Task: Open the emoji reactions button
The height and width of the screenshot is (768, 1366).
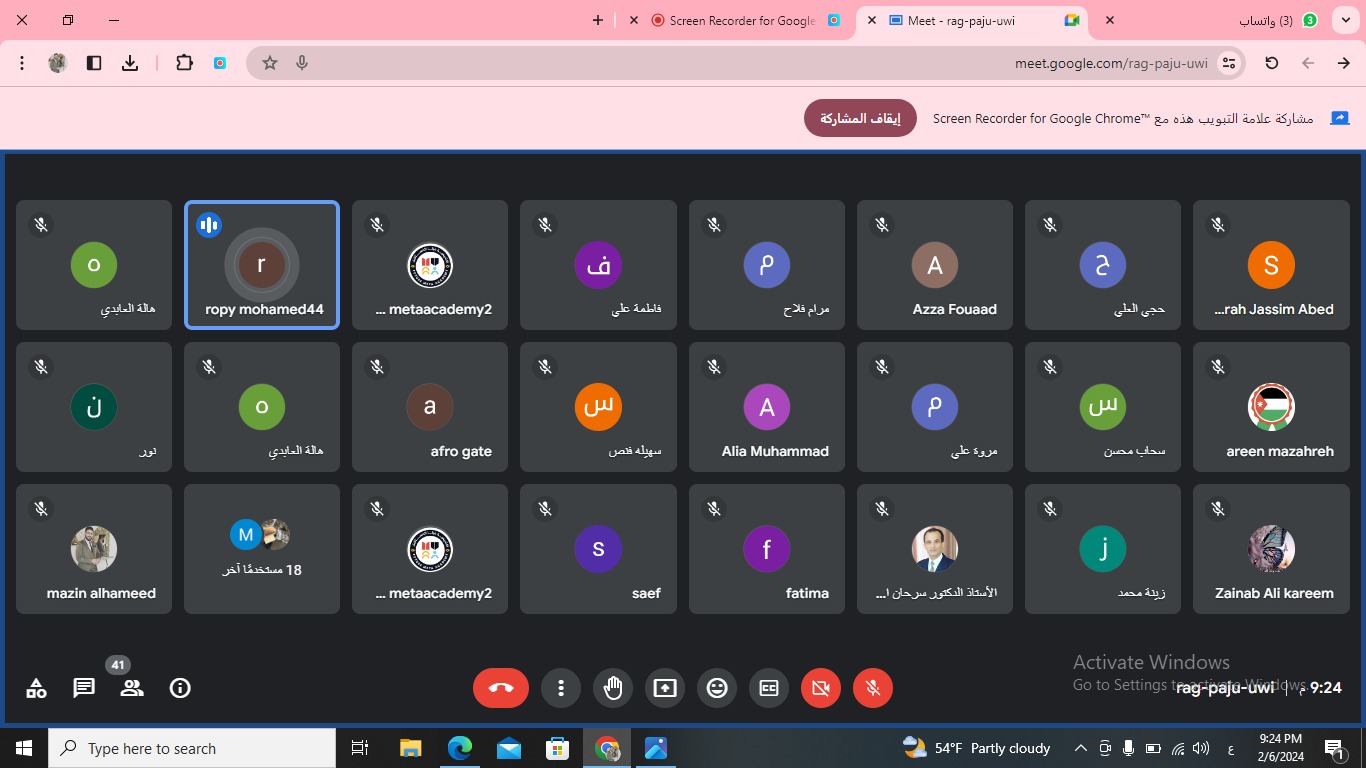Action: click(717, 688)
